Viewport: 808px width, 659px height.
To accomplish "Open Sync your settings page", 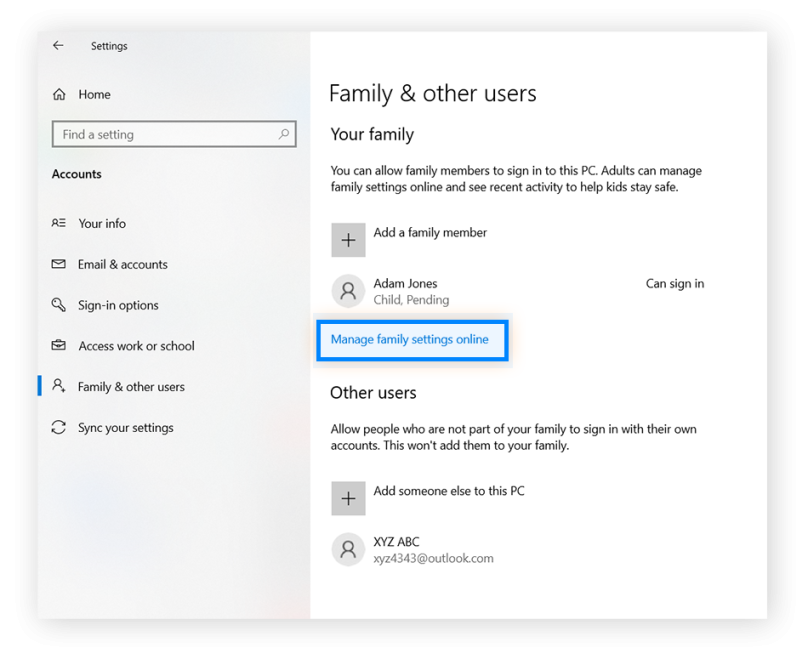I will [123, 427].
